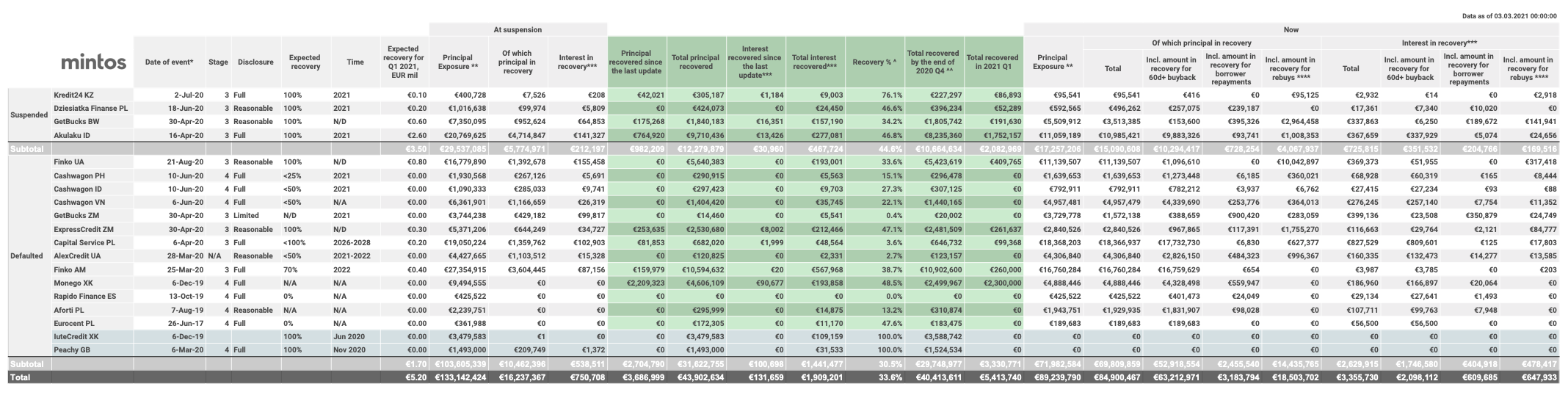This screenshot has height=395, width=1568.
Task: Click the 'Eurocent PL' row name
Action: 74,323
